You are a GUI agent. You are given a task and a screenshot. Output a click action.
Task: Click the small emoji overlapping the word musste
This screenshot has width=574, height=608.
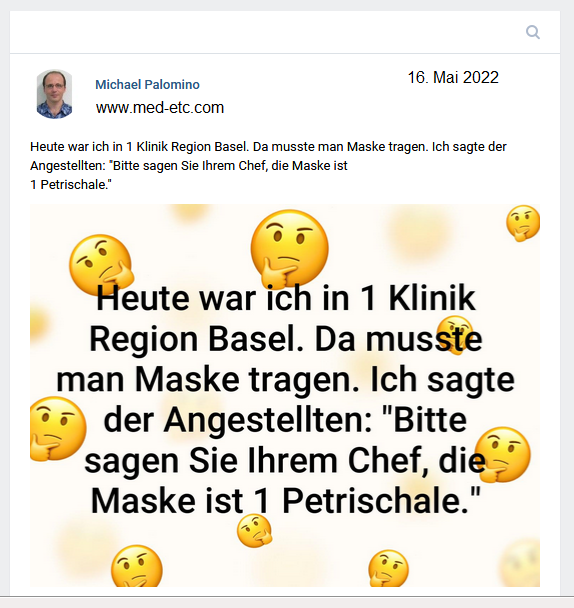coord(455,335)
